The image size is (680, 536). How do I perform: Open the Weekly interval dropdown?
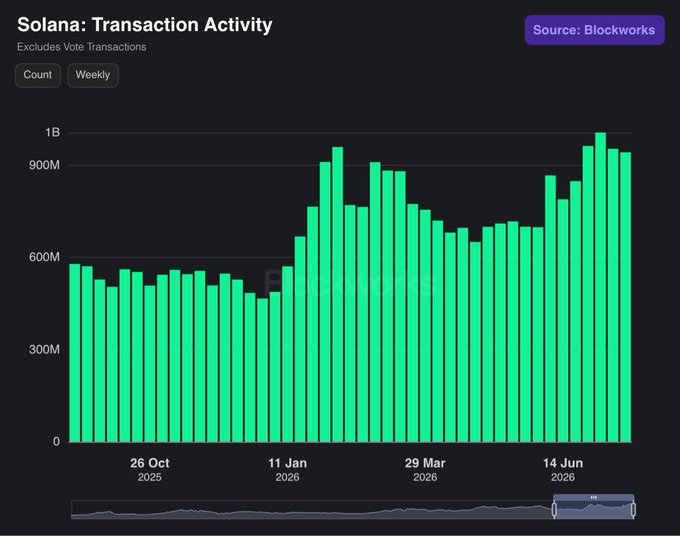(x=93, y=75)
